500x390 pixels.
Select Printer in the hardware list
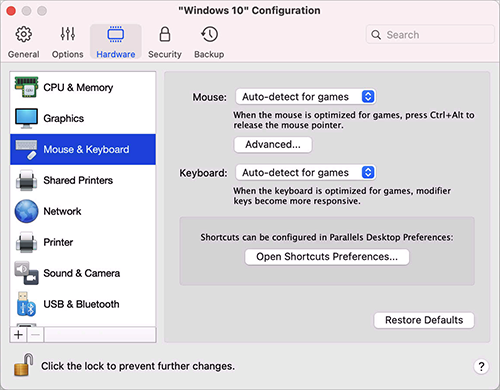coord(83,242)
